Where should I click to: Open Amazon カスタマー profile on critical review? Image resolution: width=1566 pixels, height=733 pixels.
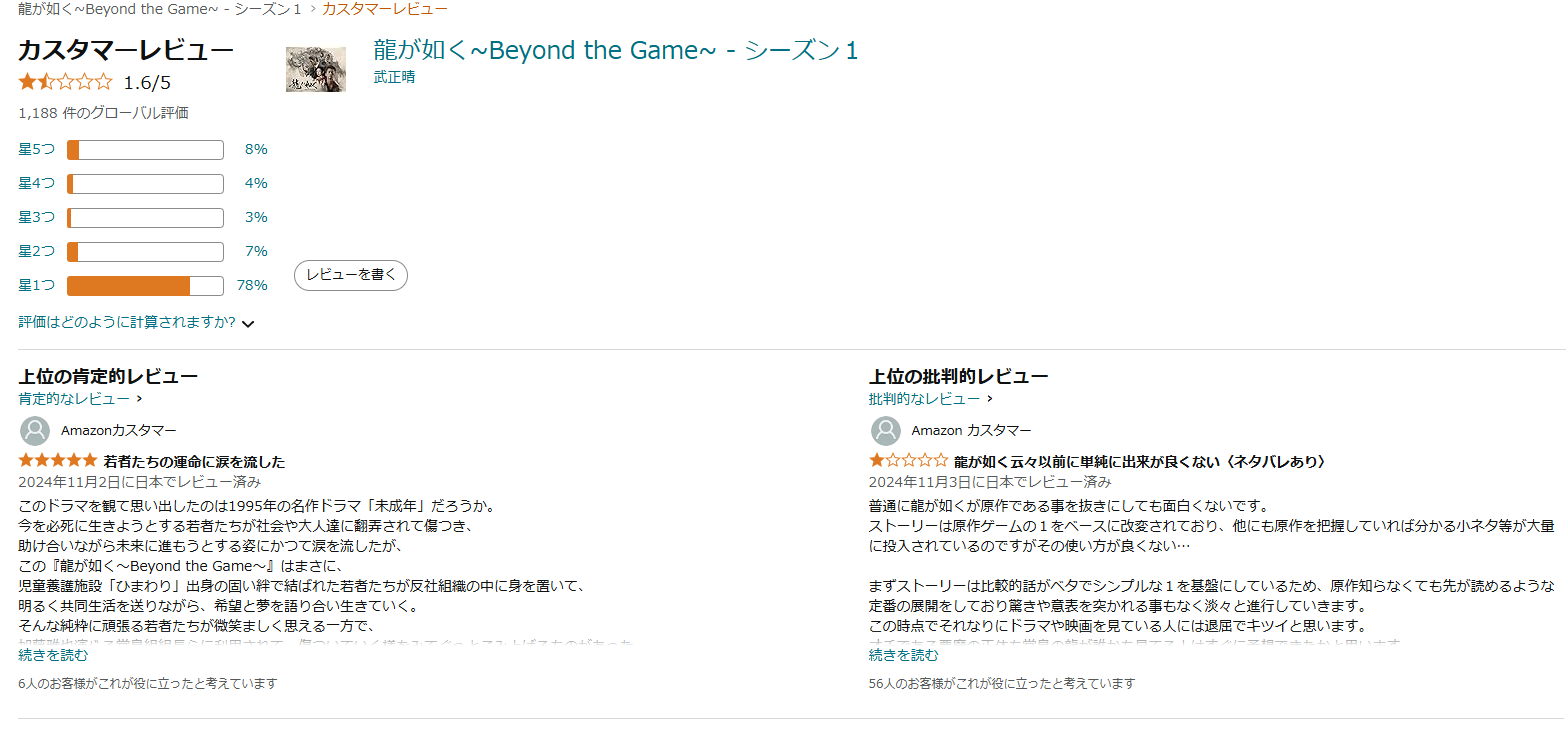(x=971, y=431)
